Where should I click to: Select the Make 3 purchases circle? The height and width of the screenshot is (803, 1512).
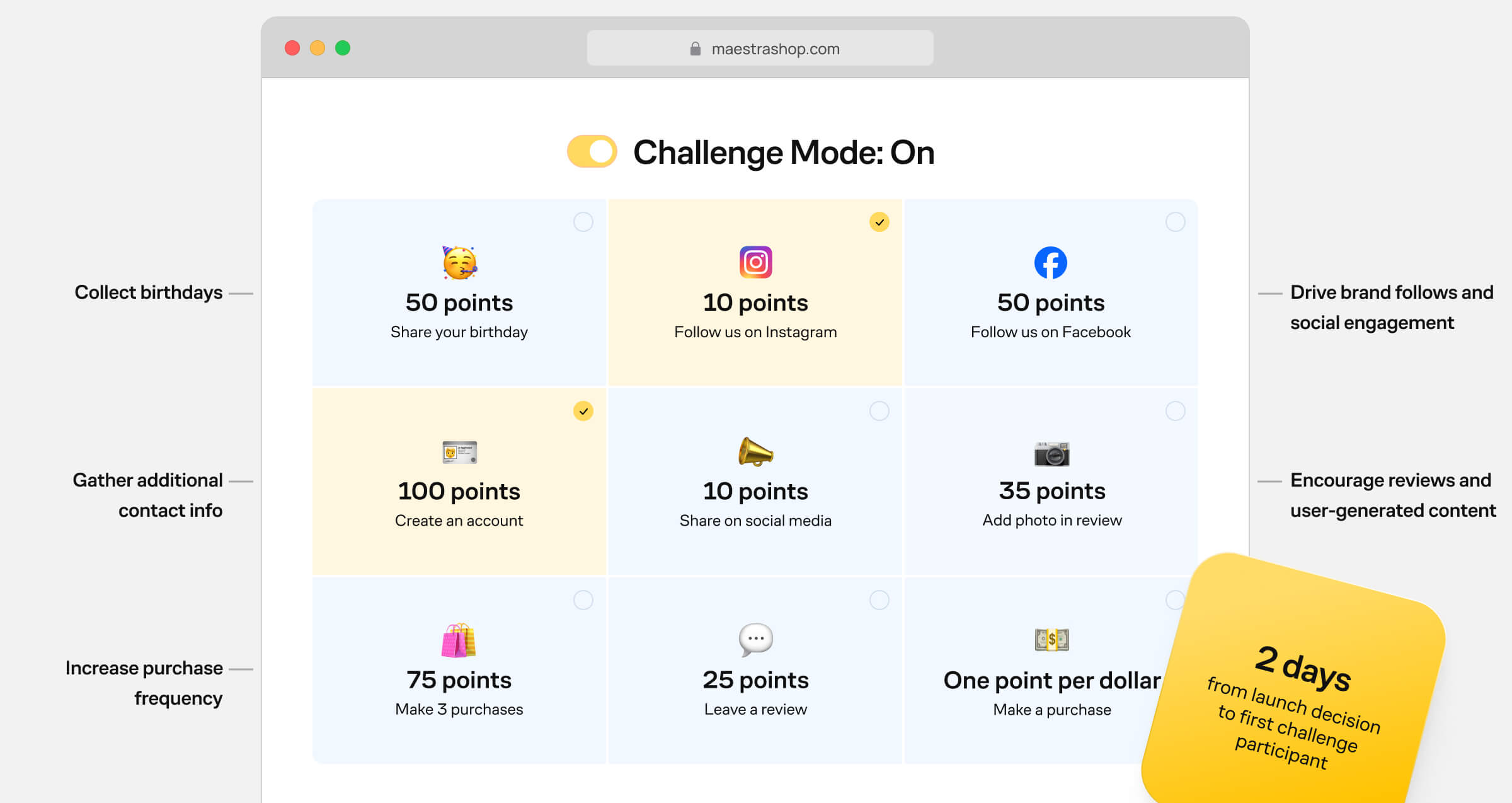pyautogui.click(x=583, y=600)
